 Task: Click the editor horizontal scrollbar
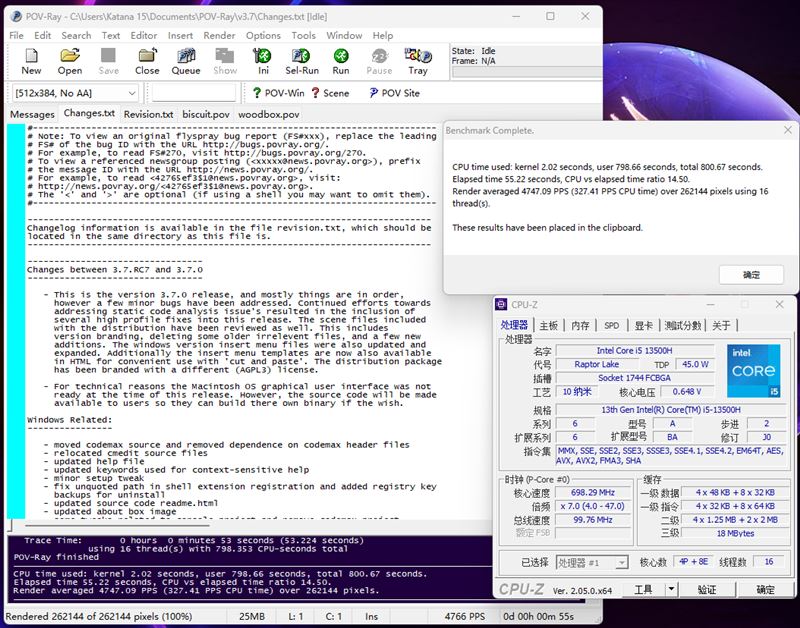(117, 525)
